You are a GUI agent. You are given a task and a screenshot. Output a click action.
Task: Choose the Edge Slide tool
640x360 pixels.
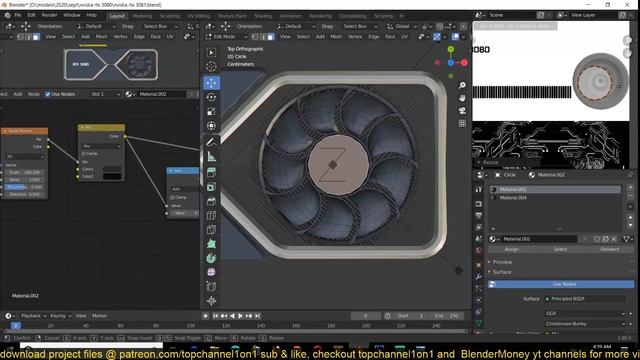click(x=211, y=287)
